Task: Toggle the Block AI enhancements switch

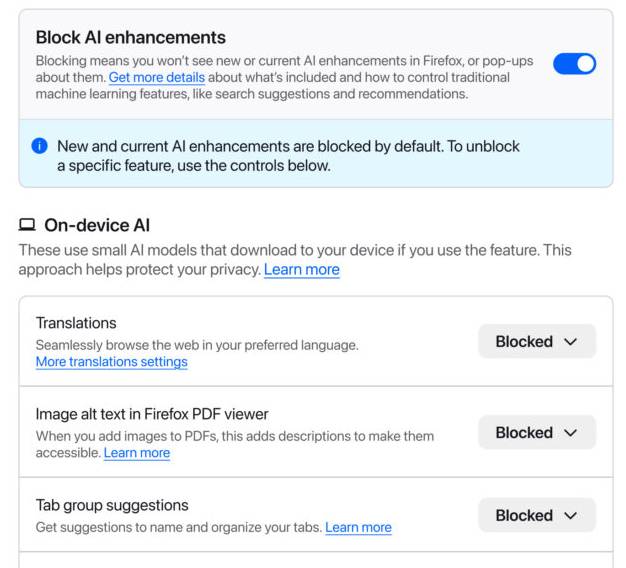Action: click(x=574, y=64)
